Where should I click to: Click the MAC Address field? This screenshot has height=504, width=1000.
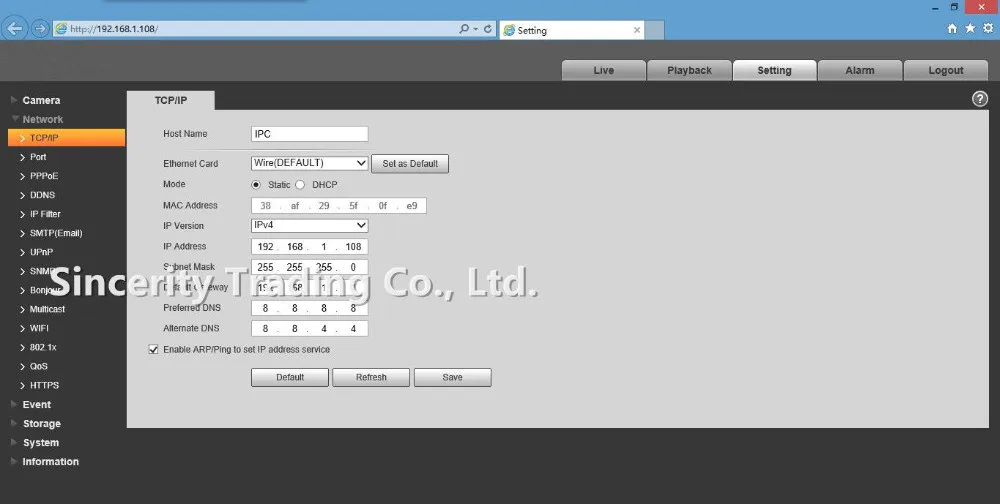339,206
